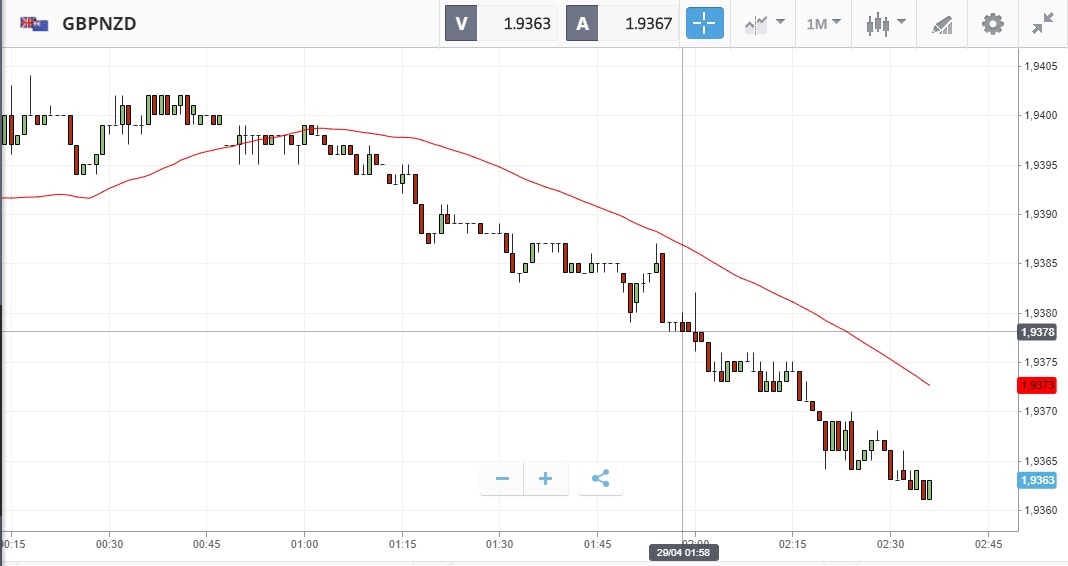Click the 01:00 label on time axis
1068x566 pixels.
pos(304,544)
